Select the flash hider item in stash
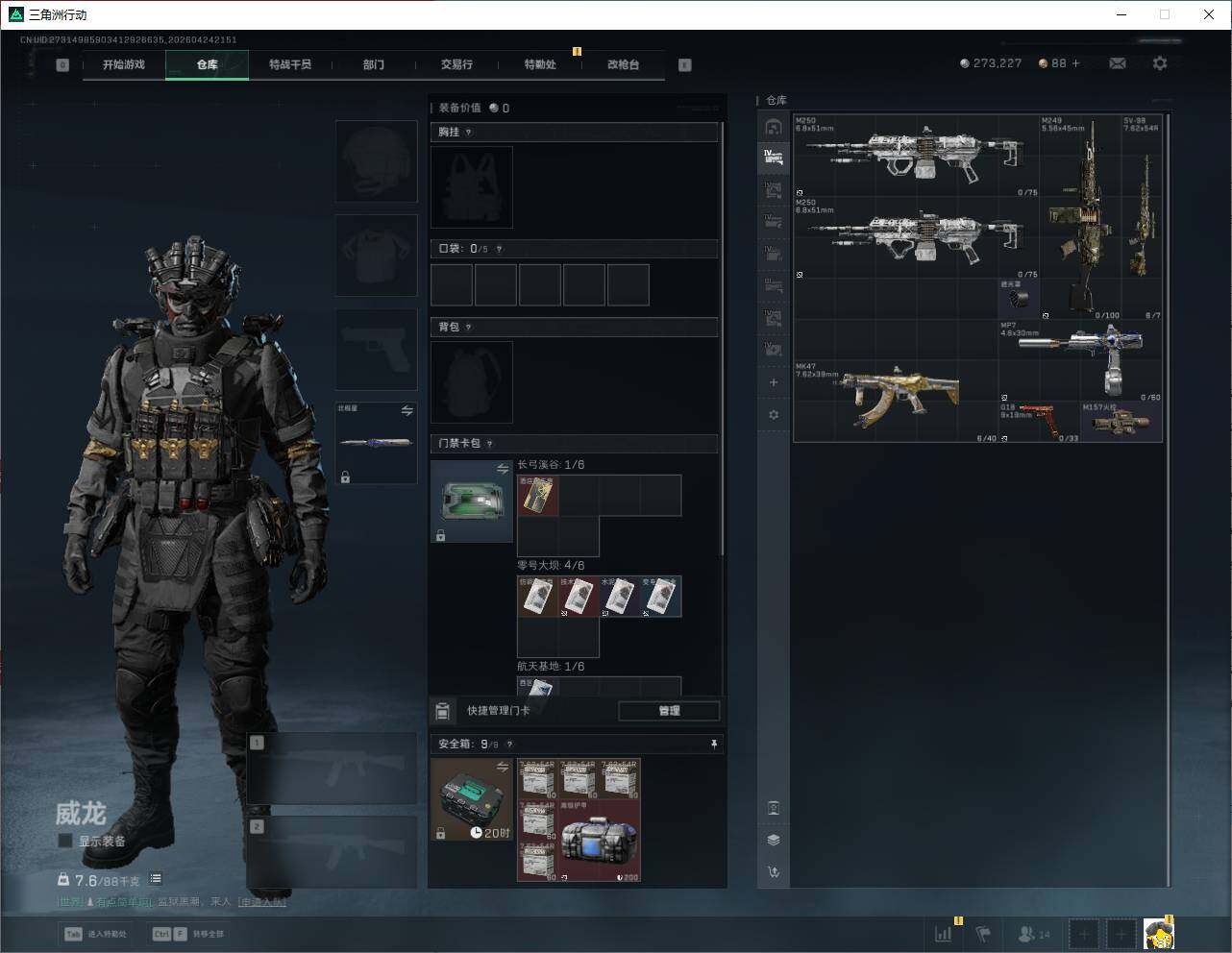The width and height of the screenshot is (1232, 953). tap(1020, 300)
